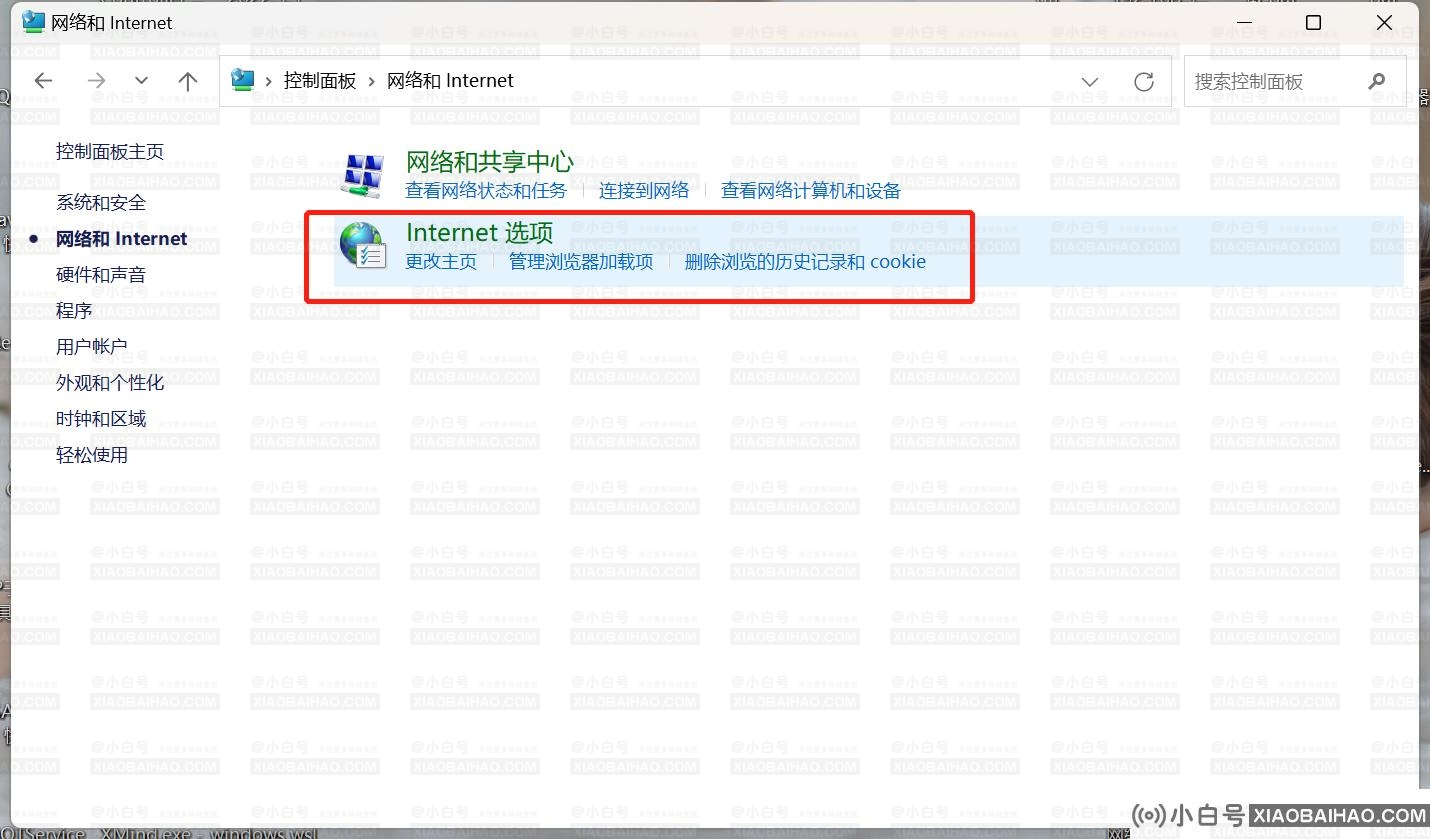Open 外观和个性化 category
The image size is (1430, 839).
[110, 382]
